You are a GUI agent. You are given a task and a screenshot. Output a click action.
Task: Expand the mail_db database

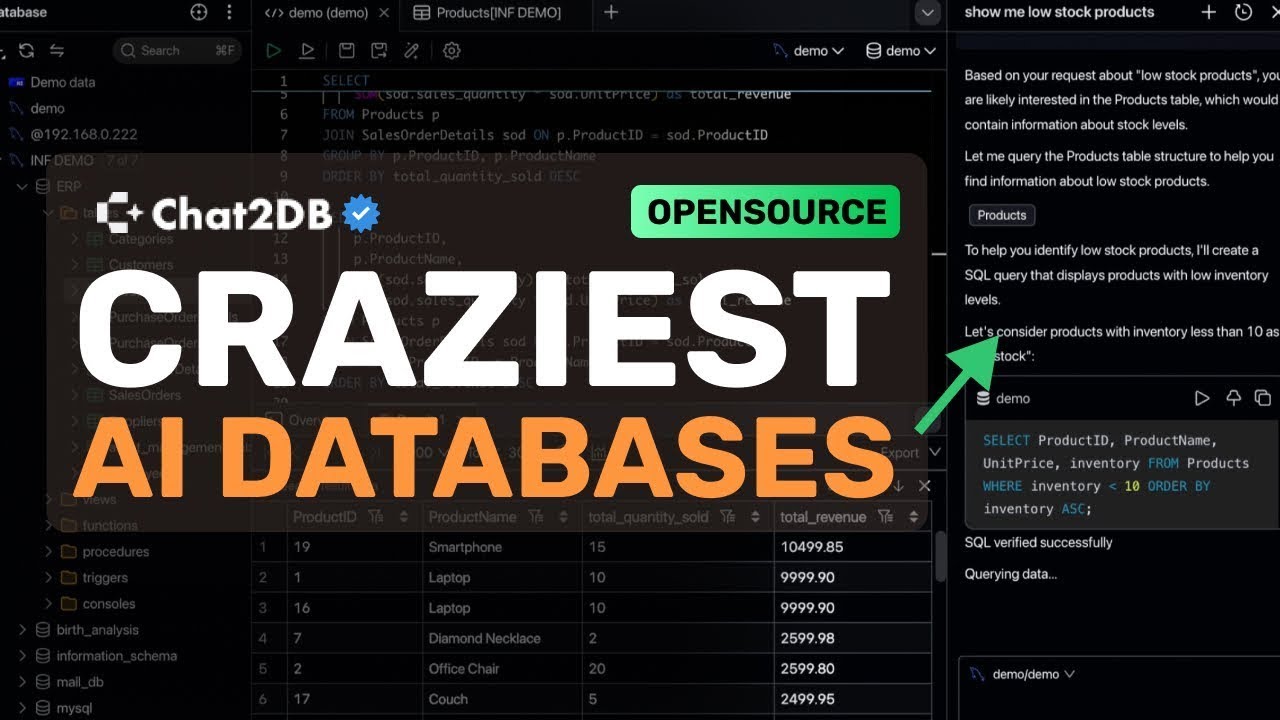[22, 681]
